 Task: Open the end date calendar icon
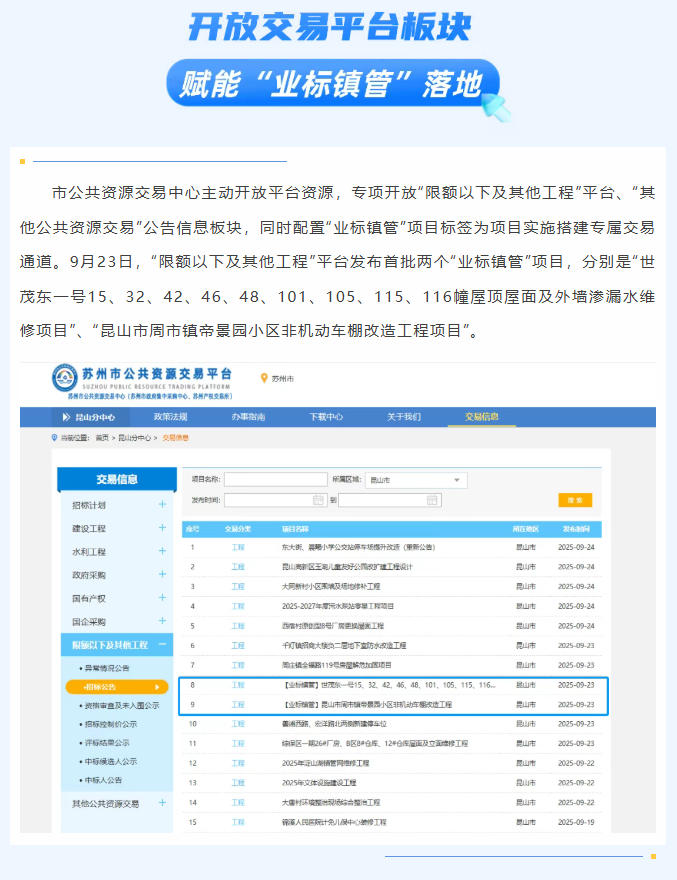pos(432,499)
